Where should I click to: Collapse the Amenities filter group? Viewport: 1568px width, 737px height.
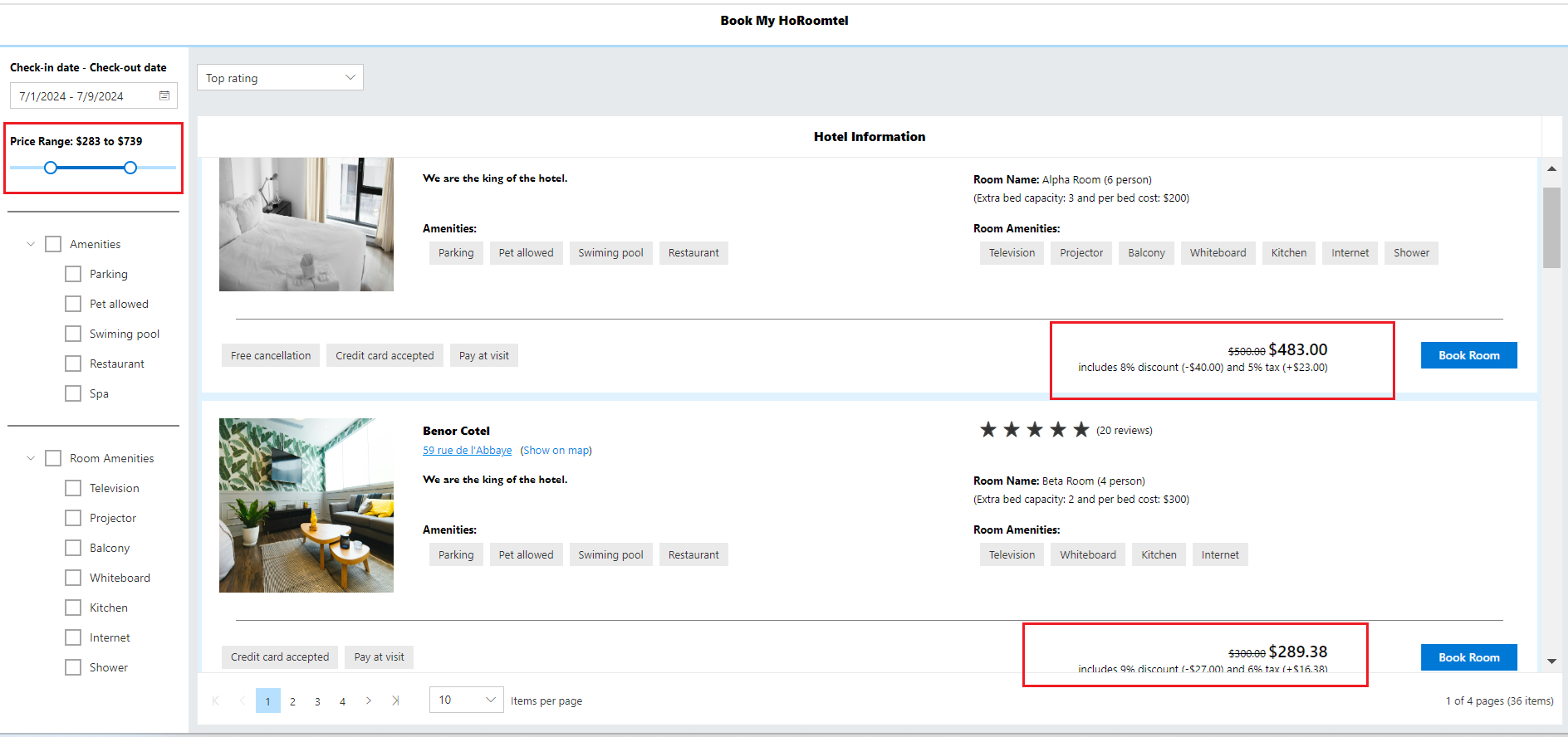(x=31, y=244)
